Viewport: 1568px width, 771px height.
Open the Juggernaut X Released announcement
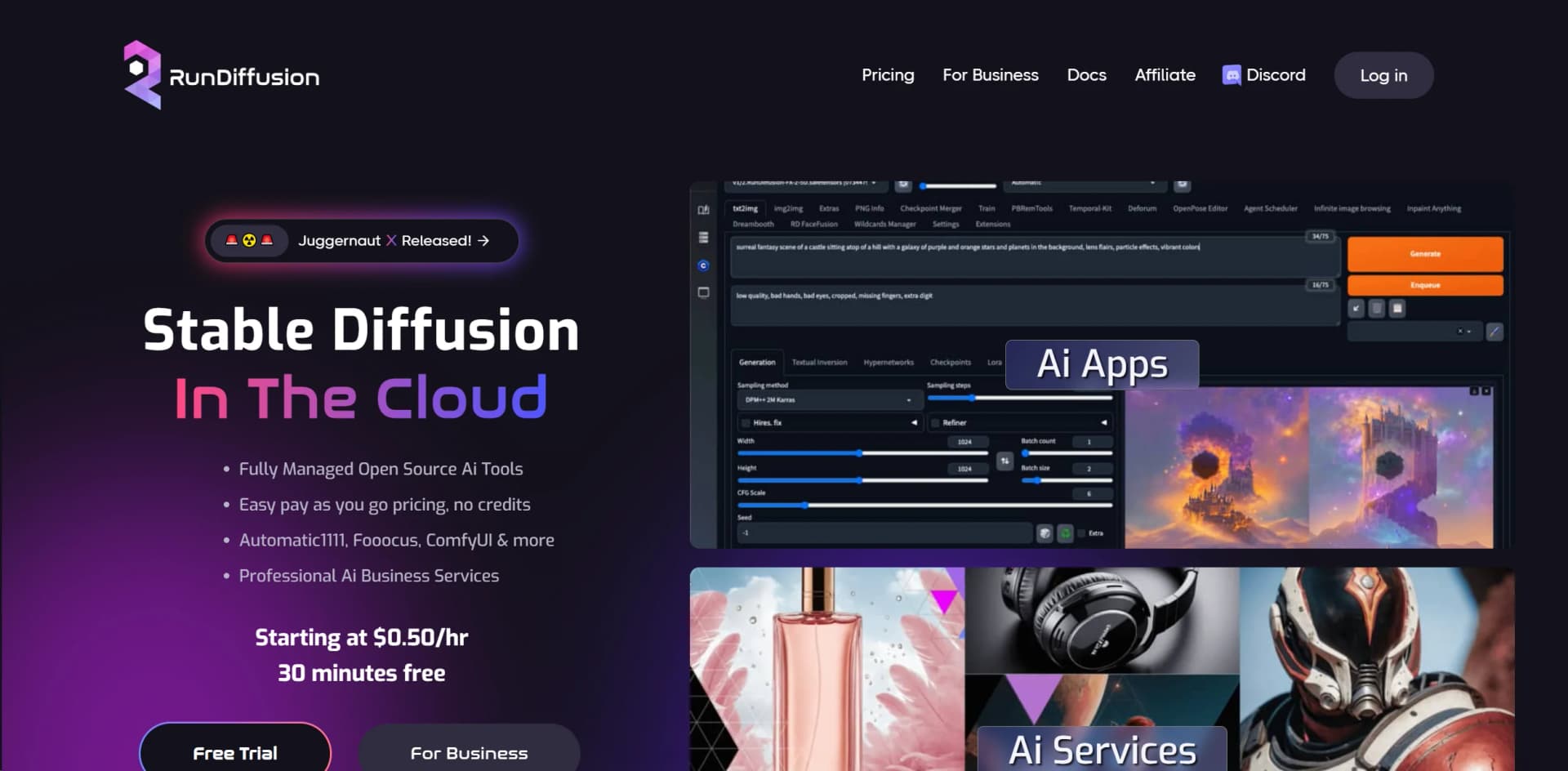(362, 241)
